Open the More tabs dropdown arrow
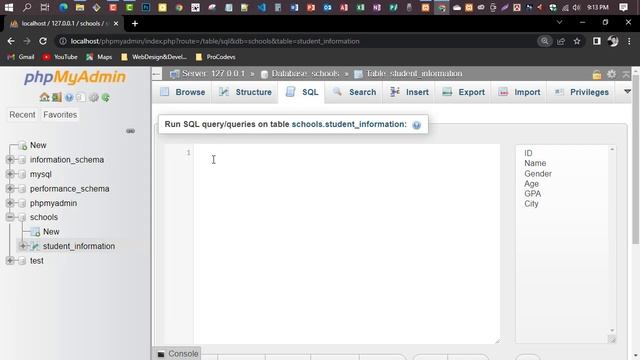This screenshot has width=640, height=360. tap(627, 92)
